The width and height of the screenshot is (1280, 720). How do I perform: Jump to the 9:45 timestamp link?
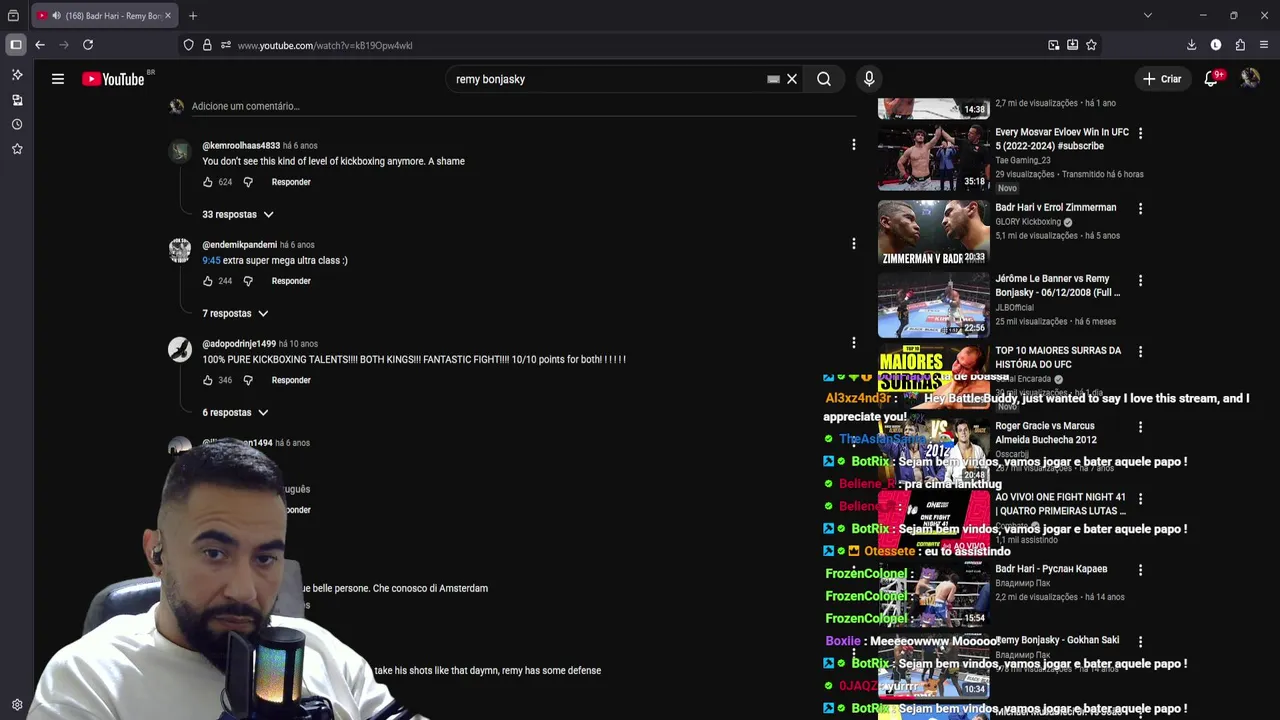click(211, 260)
